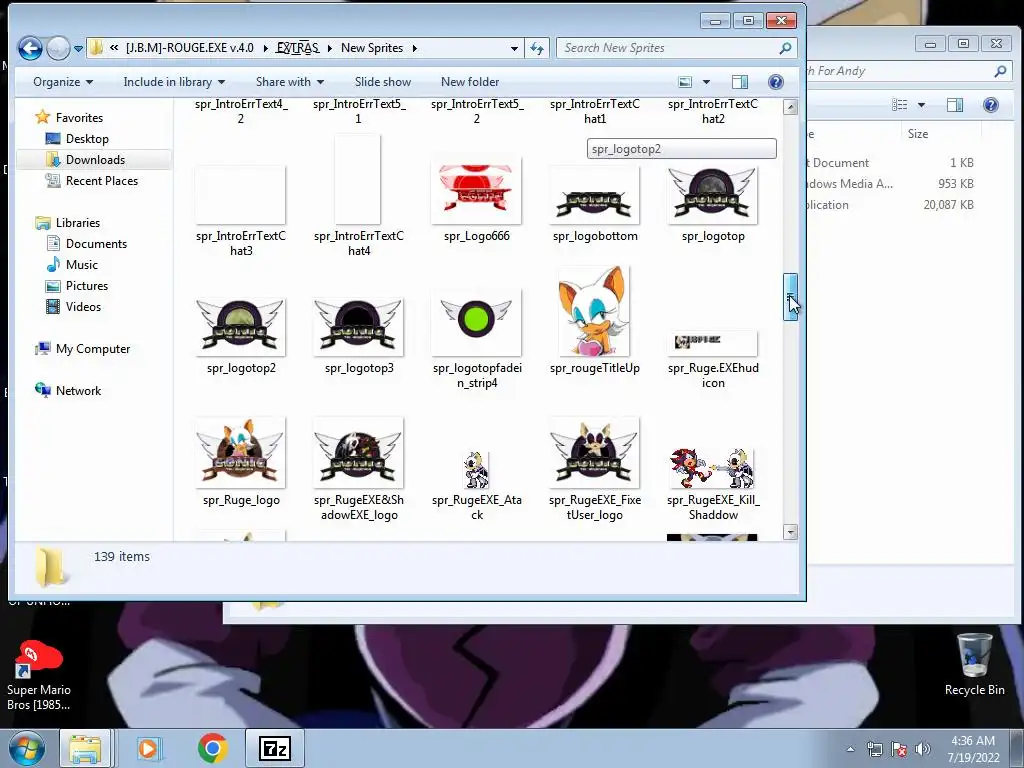Open the Organize menu
This screenshot has width=1024, height=768.
point(63,82)
